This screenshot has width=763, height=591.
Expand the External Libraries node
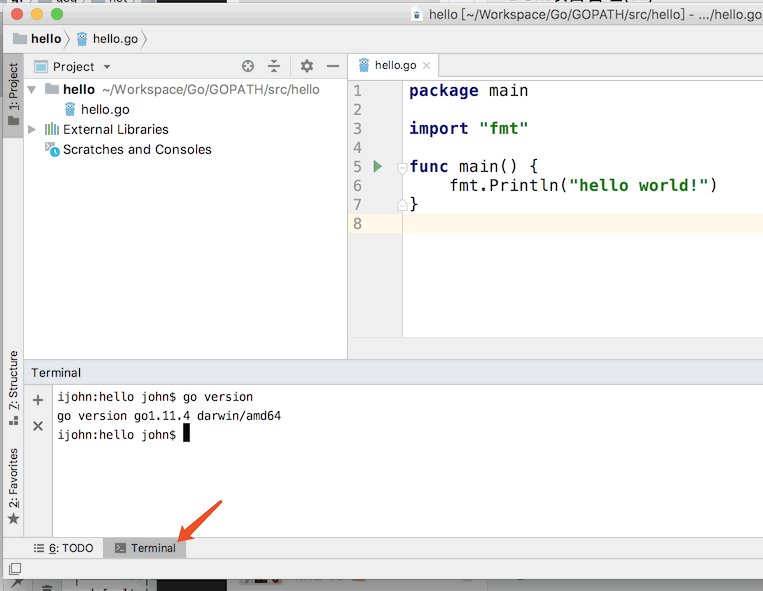pyautogui.click(x=32, y=129)
